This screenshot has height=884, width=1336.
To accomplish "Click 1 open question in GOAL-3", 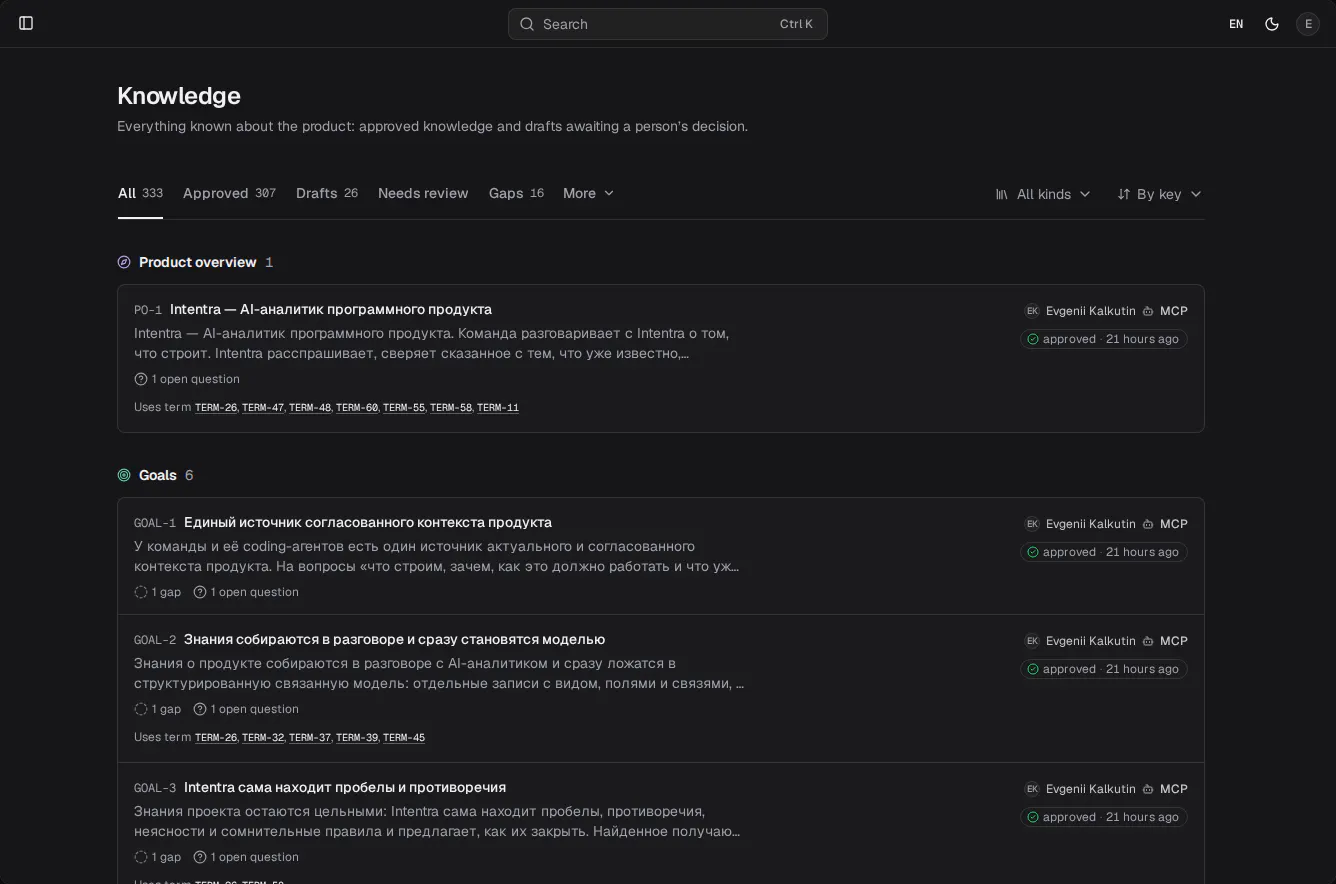I will point(246,857).
